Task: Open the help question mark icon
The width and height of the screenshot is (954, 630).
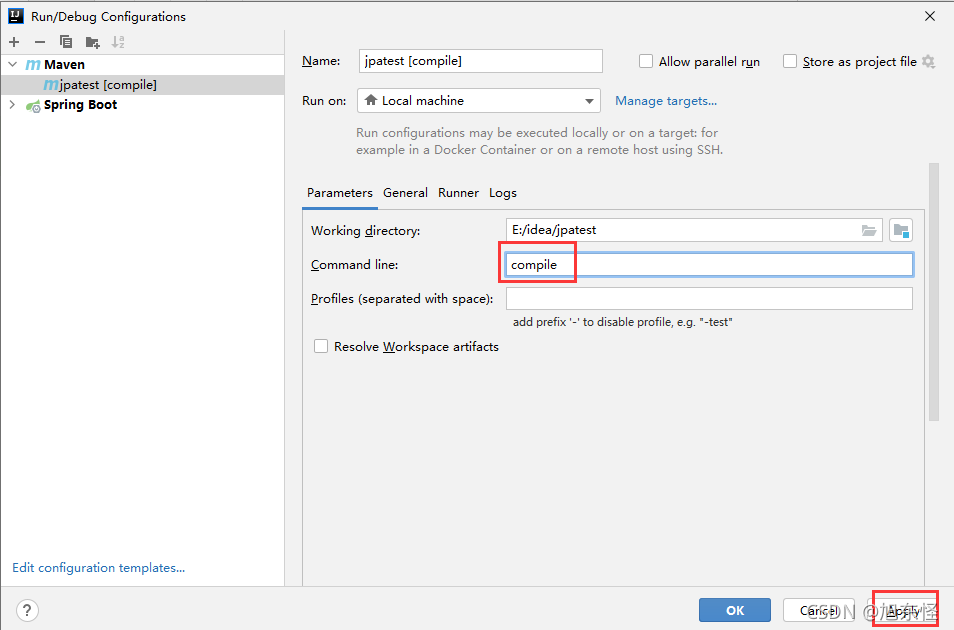Action: point(26,610)
